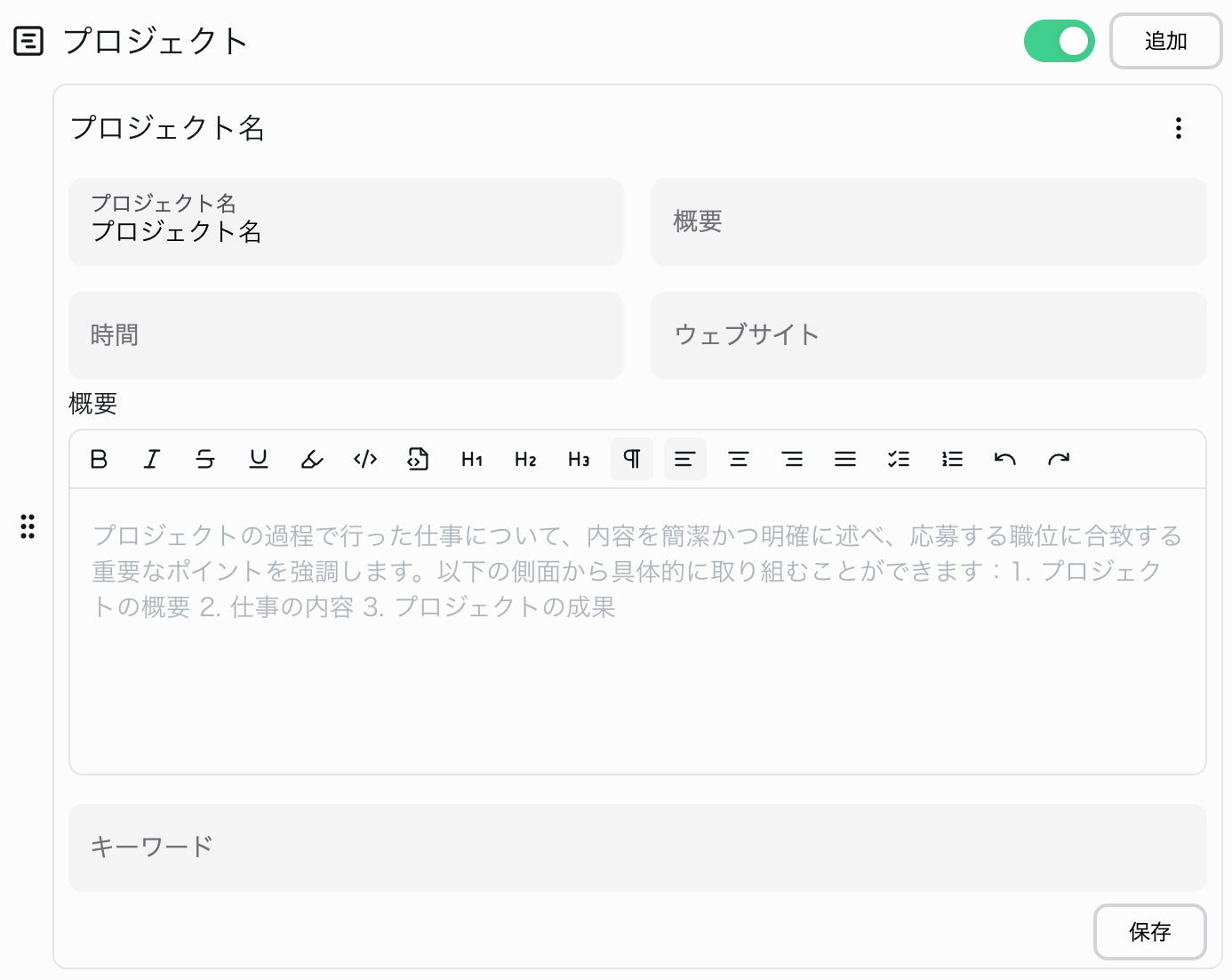Click into the rich text description area

coord(637,631)
